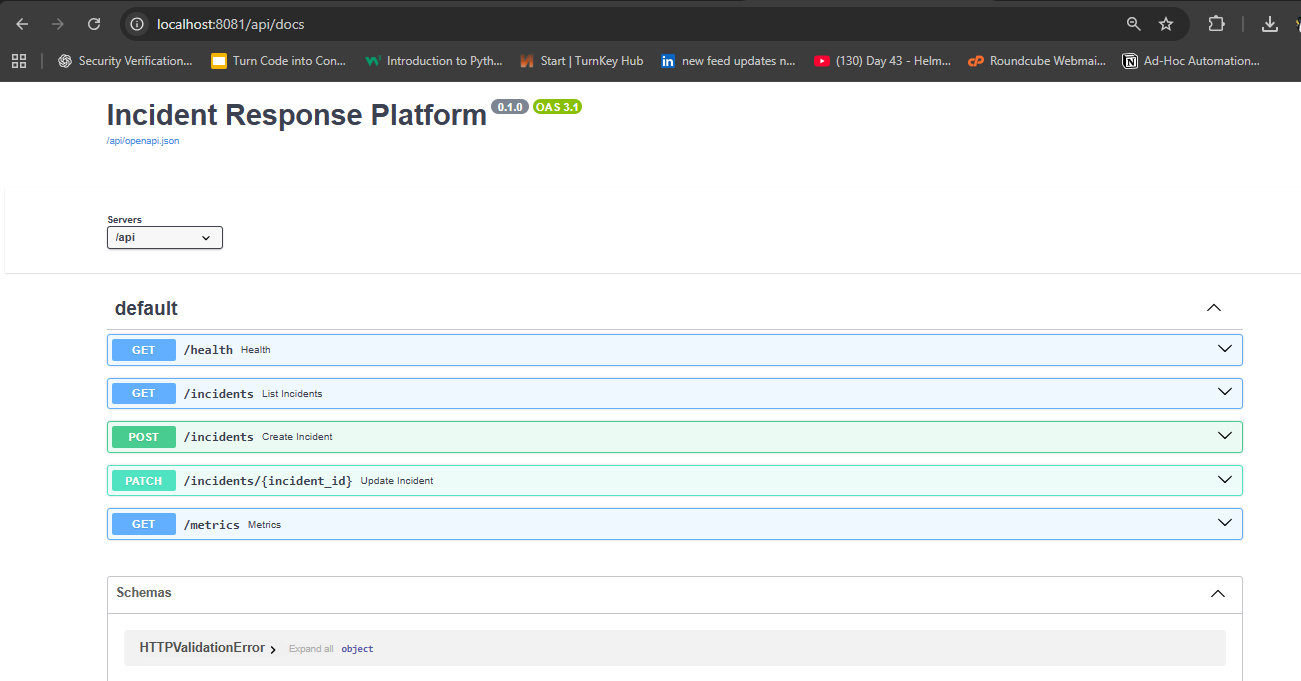
Task: Click the Update Incident summary text
Action: pyautogui.click(x=397, y=481)
